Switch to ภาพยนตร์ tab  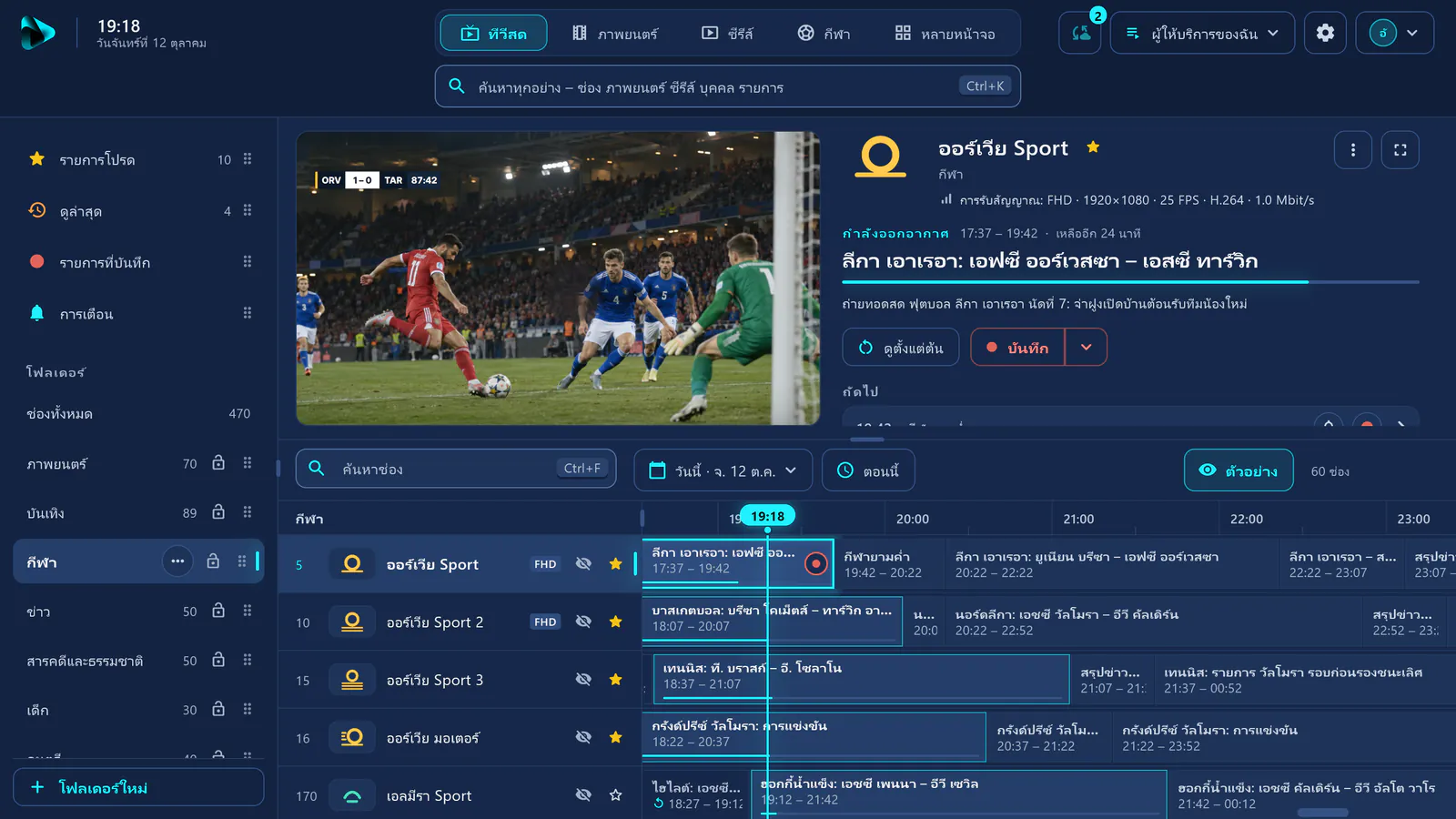[615, 33]
